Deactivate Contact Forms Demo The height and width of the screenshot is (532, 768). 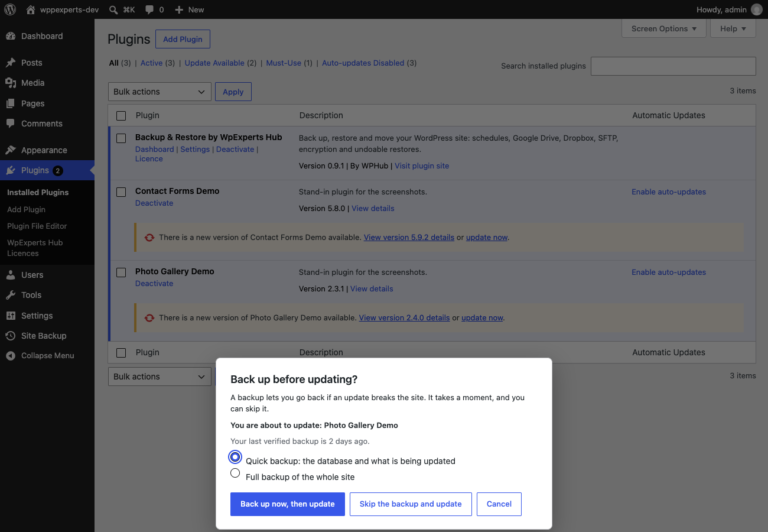[x=154, y=203]
